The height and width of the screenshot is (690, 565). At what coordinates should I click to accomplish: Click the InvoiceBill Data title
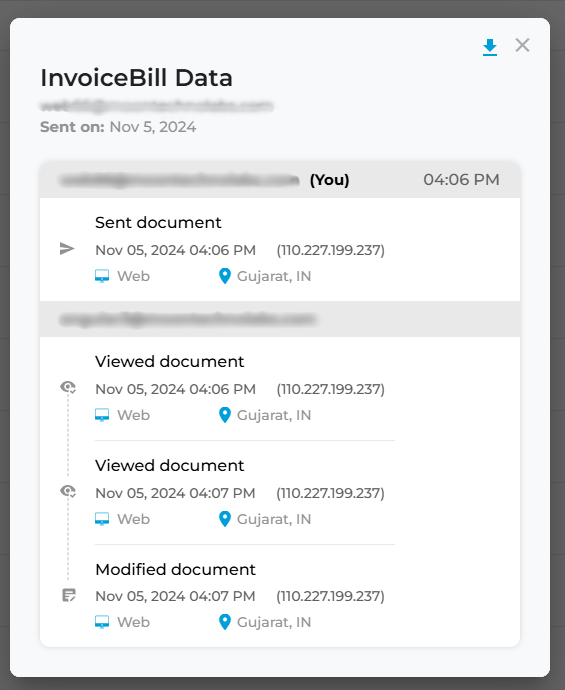136,78
